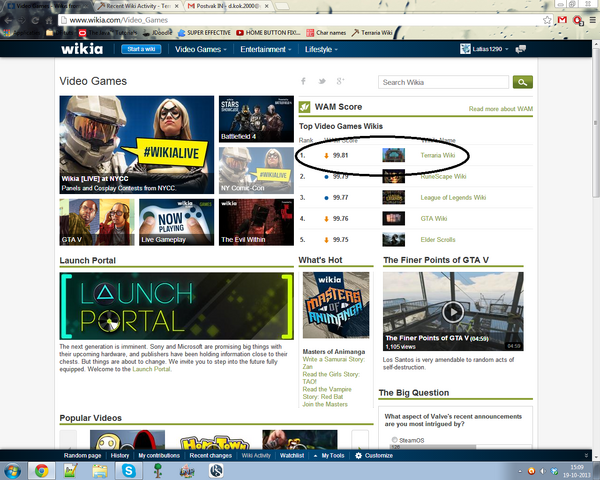Click History in bottom toolbar

pos(120,456)
